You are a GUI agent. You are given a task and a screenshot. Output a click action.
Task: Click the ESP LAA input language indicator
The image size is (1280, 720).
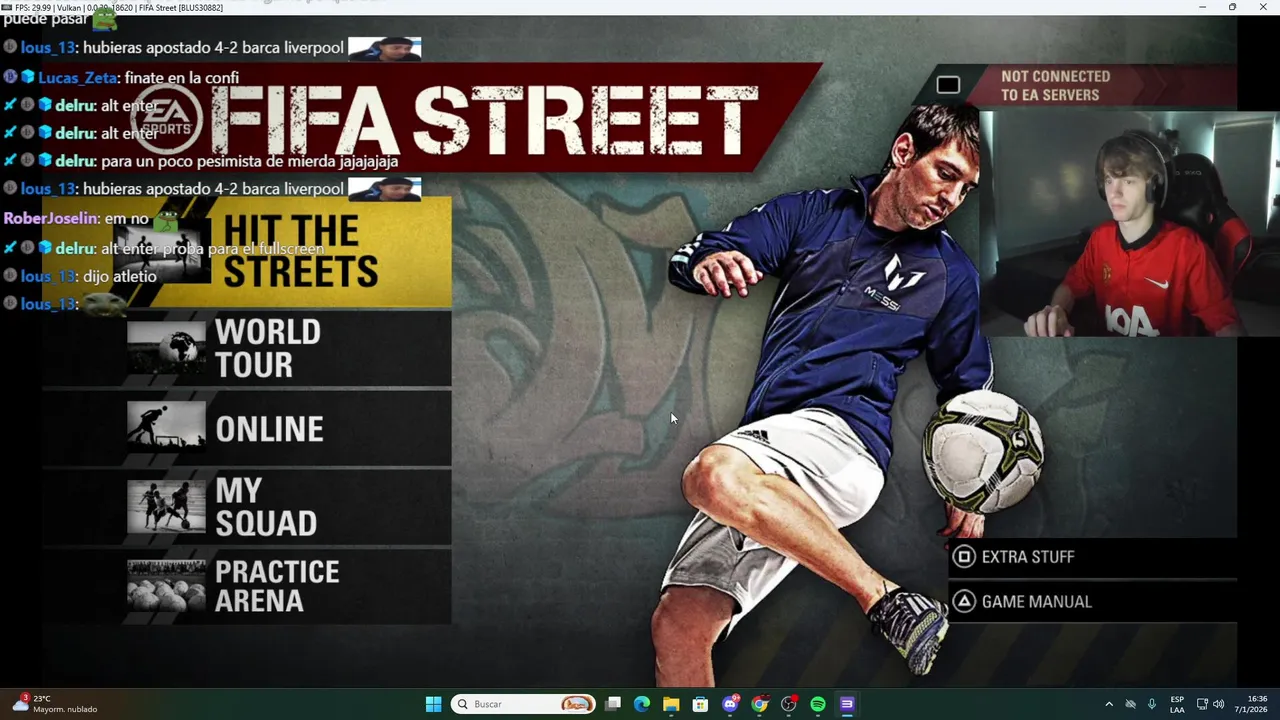(1177, 704)
